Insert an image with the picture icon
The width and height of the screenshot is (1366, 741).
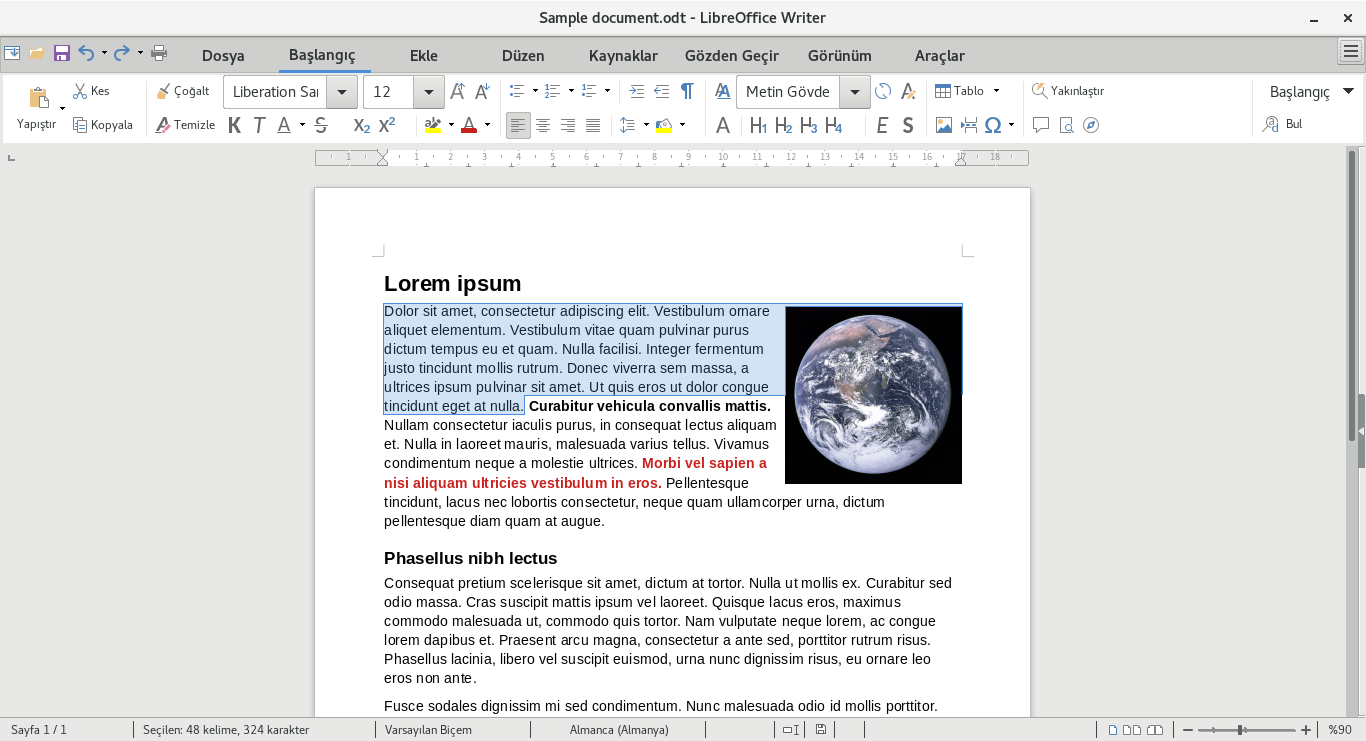click(943, 125)
